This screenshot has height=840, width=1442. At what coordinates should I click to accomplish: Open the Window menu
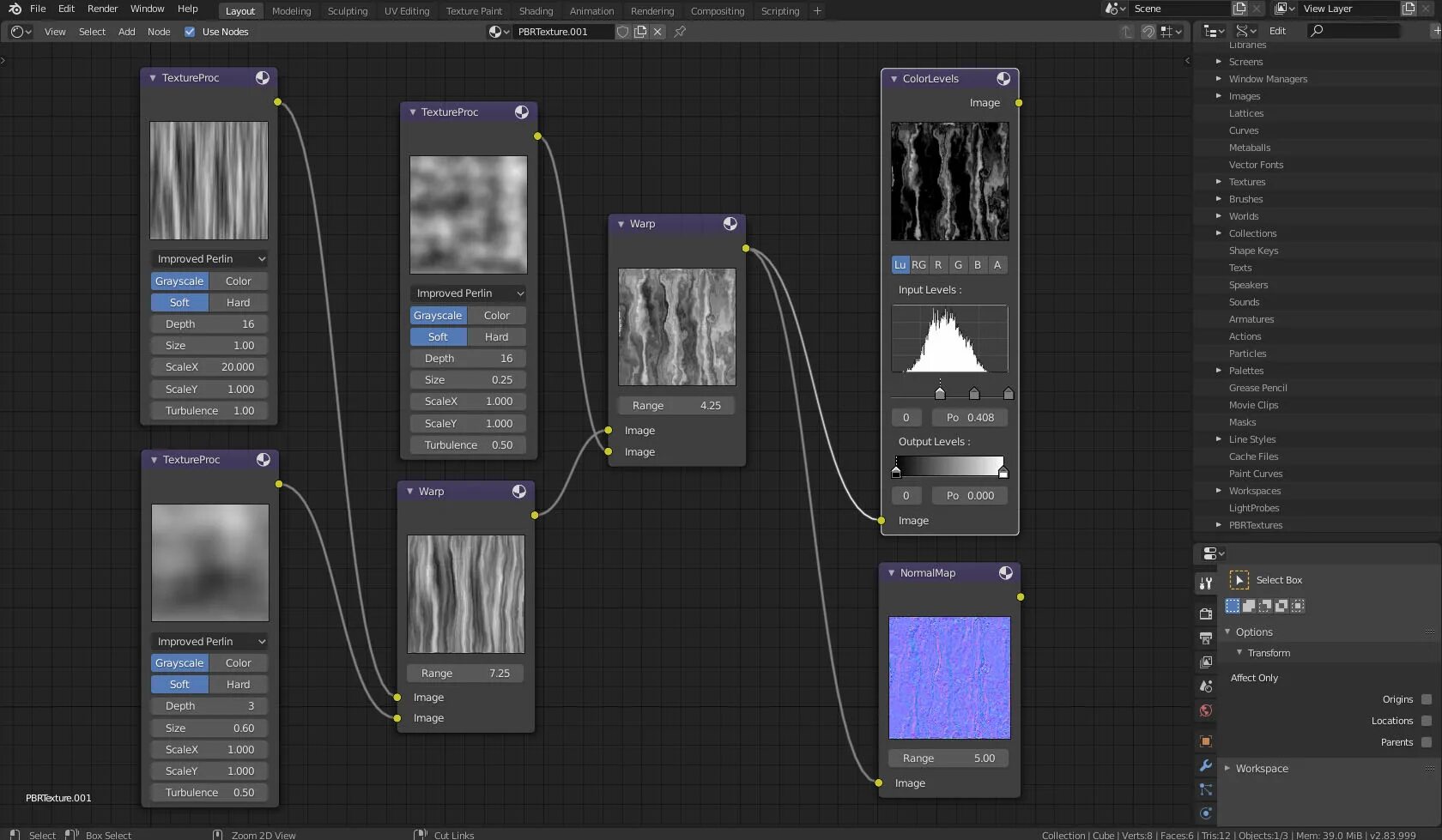[x=147, y=9]
